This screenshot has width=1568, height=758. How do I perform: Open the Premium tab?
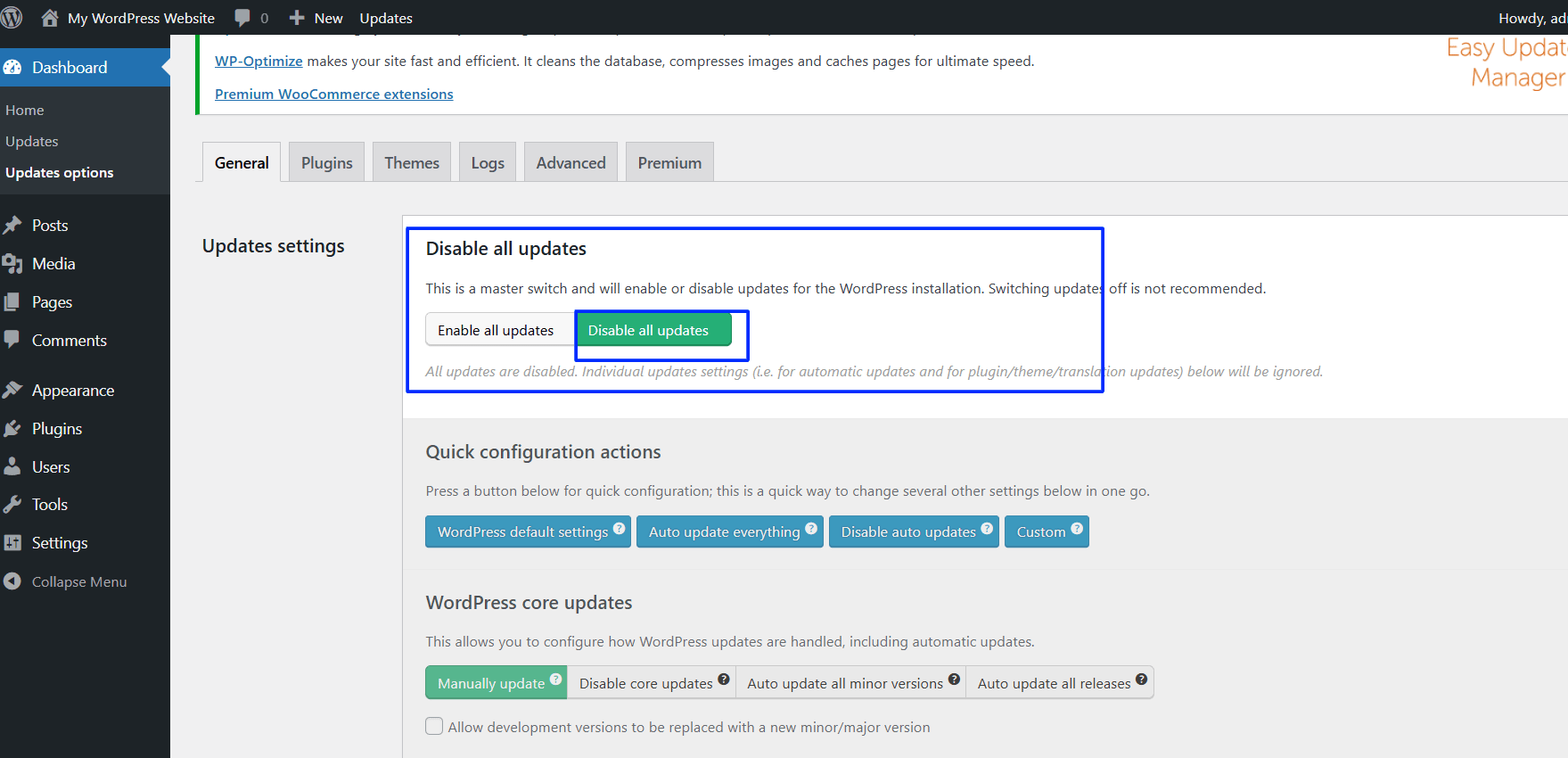pos(669,162)
